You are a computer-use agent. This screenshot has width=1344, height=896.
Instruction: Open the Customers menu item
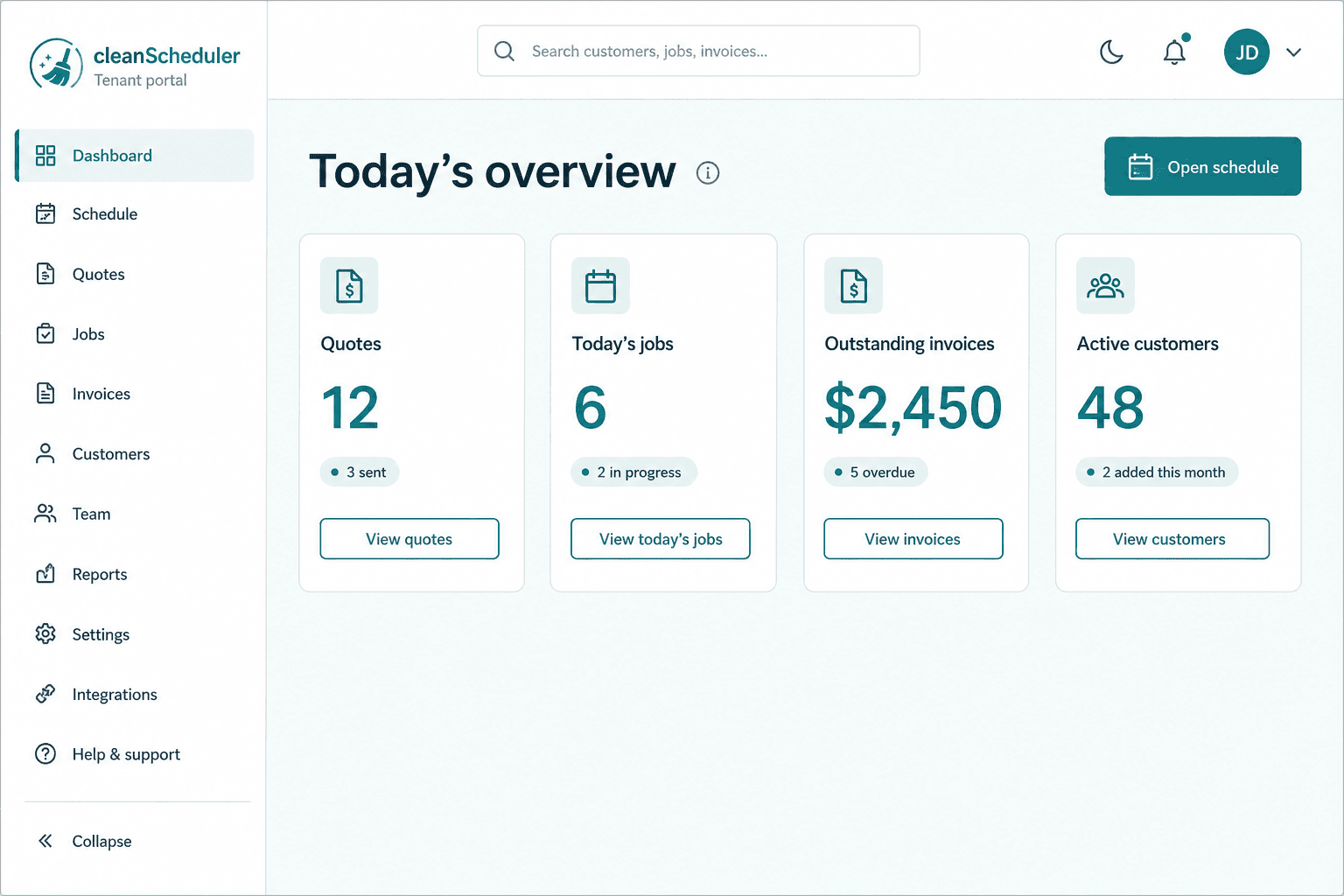click(135, 453)
